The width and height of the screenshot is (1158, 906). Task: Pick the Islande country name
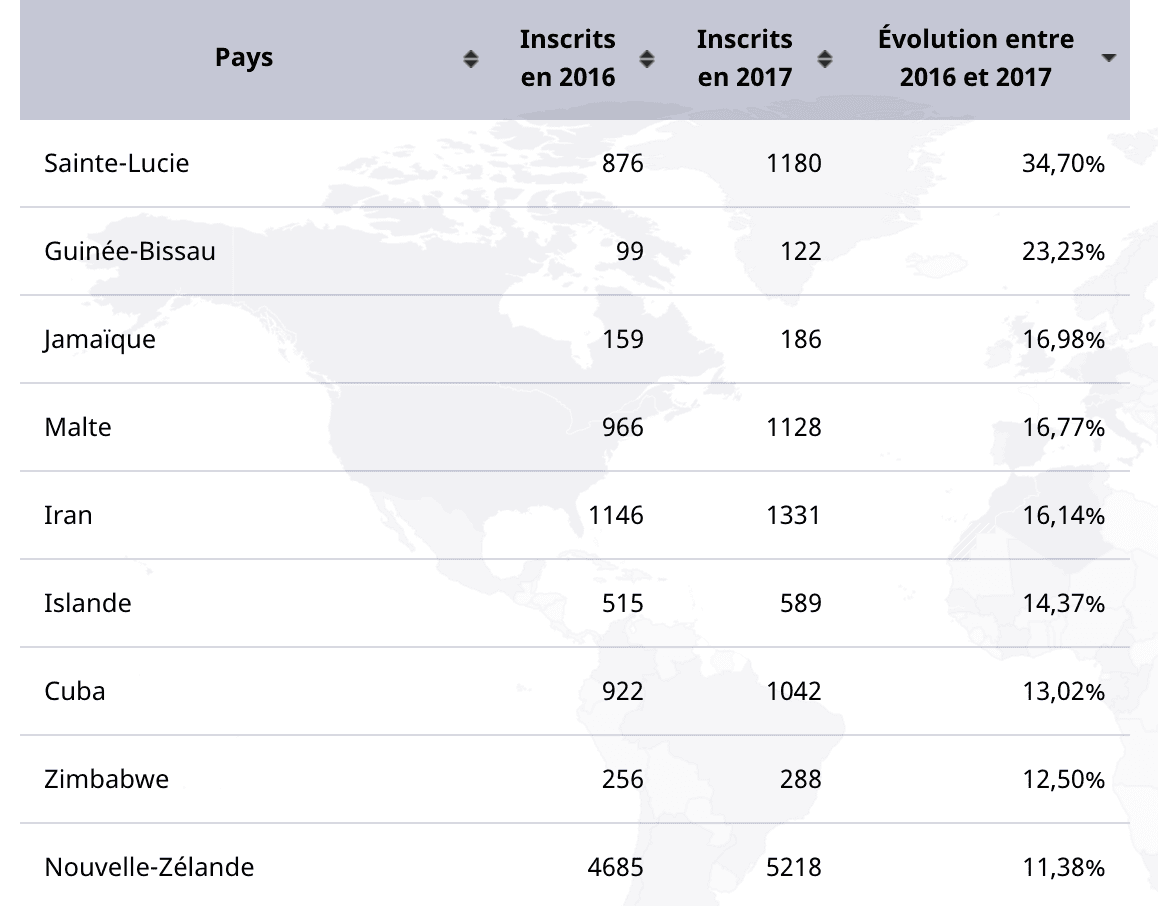point(88,603)
